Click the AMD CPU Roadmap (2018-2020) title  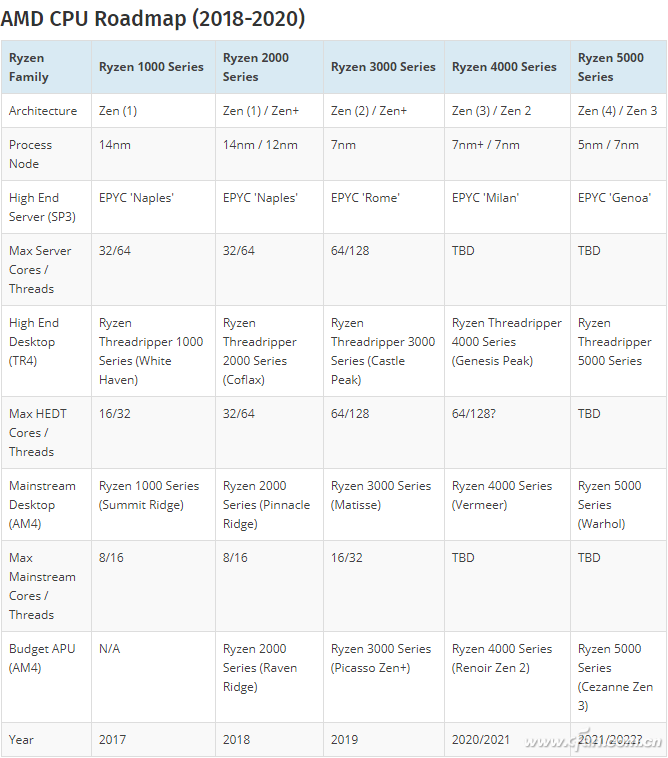[153, 18]
